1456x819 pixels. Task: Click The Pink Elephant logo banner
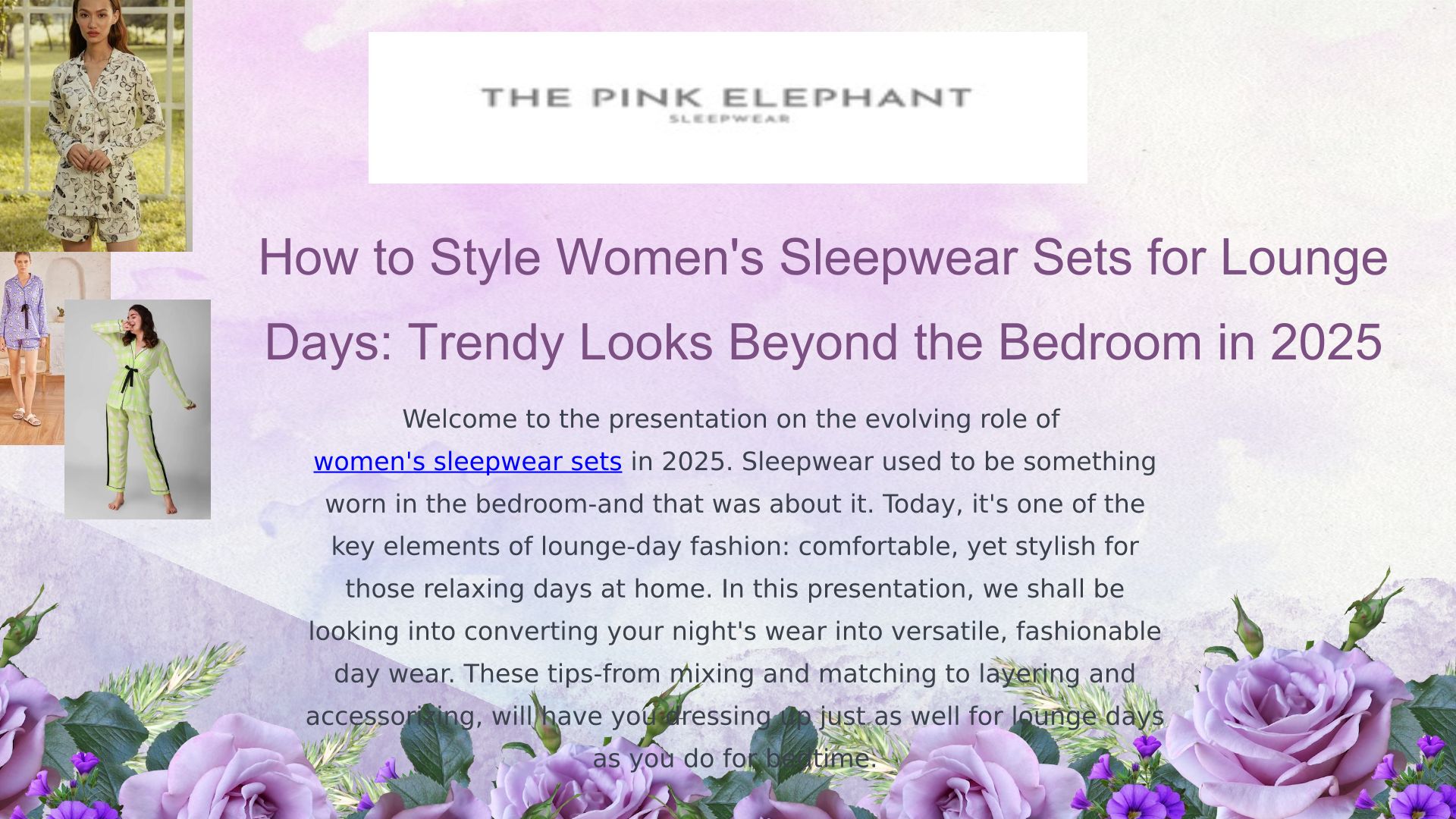coord(727,107)
